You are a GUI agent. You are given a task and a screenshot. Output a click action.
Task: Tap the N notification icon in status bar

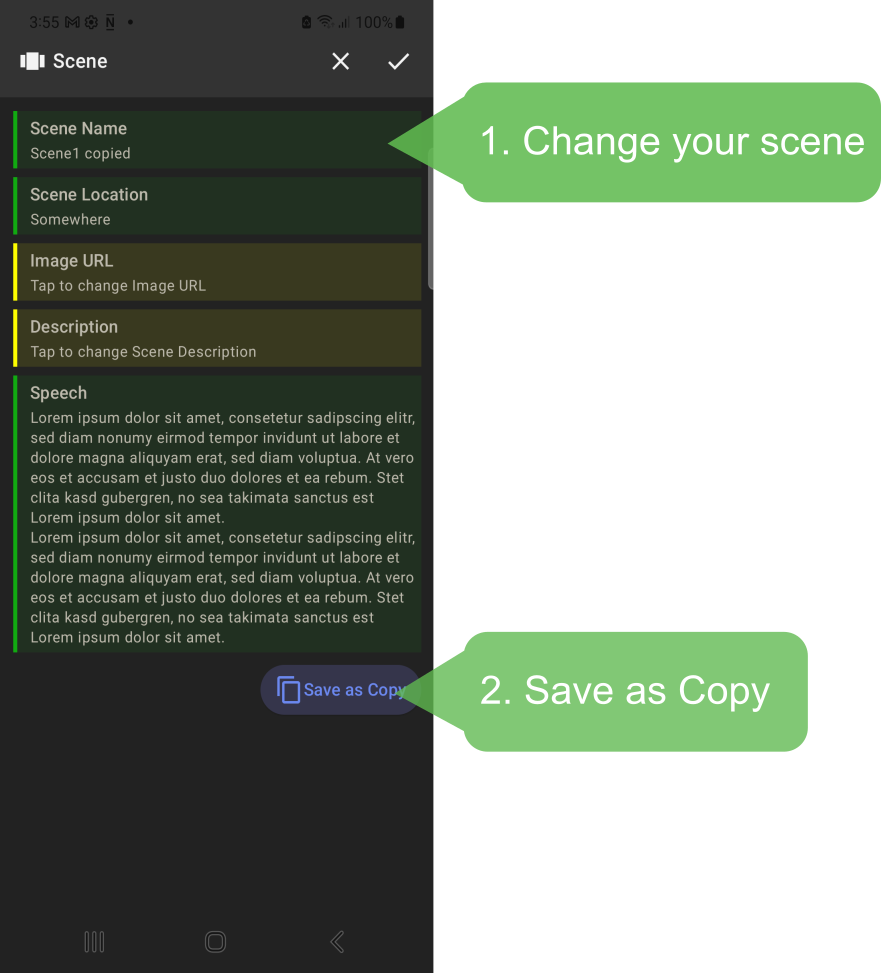tap(110, 22)
